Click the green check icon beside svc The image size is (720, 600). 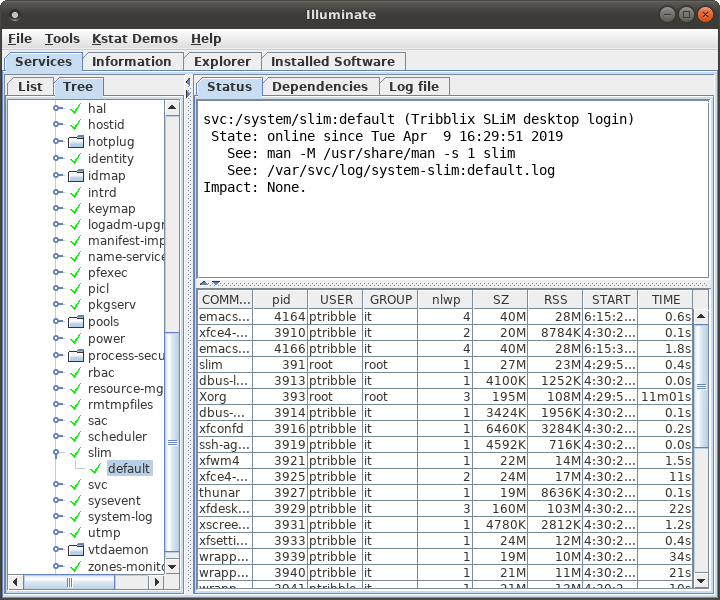pos(76,485)
